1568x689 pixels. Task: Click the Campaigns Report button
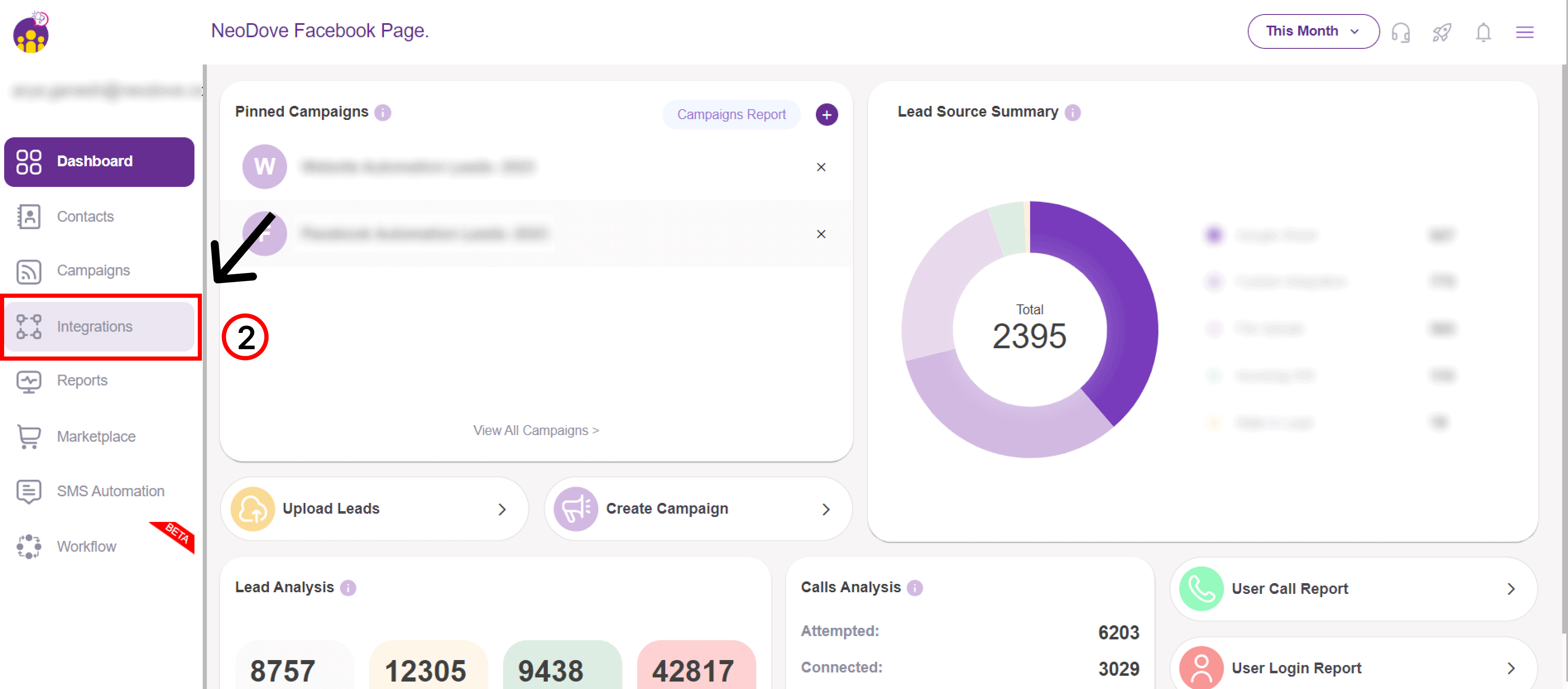(x=731, y=114)
